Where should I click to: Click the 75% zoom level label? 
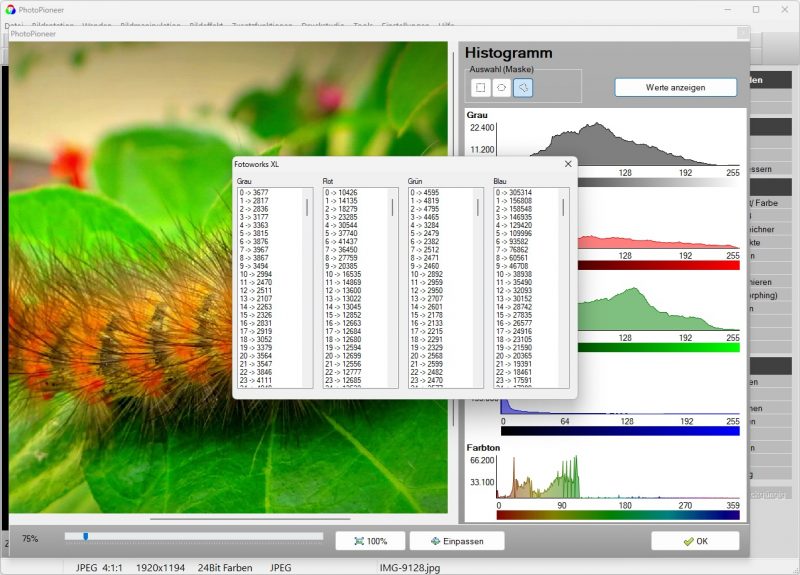pos(30,538)
